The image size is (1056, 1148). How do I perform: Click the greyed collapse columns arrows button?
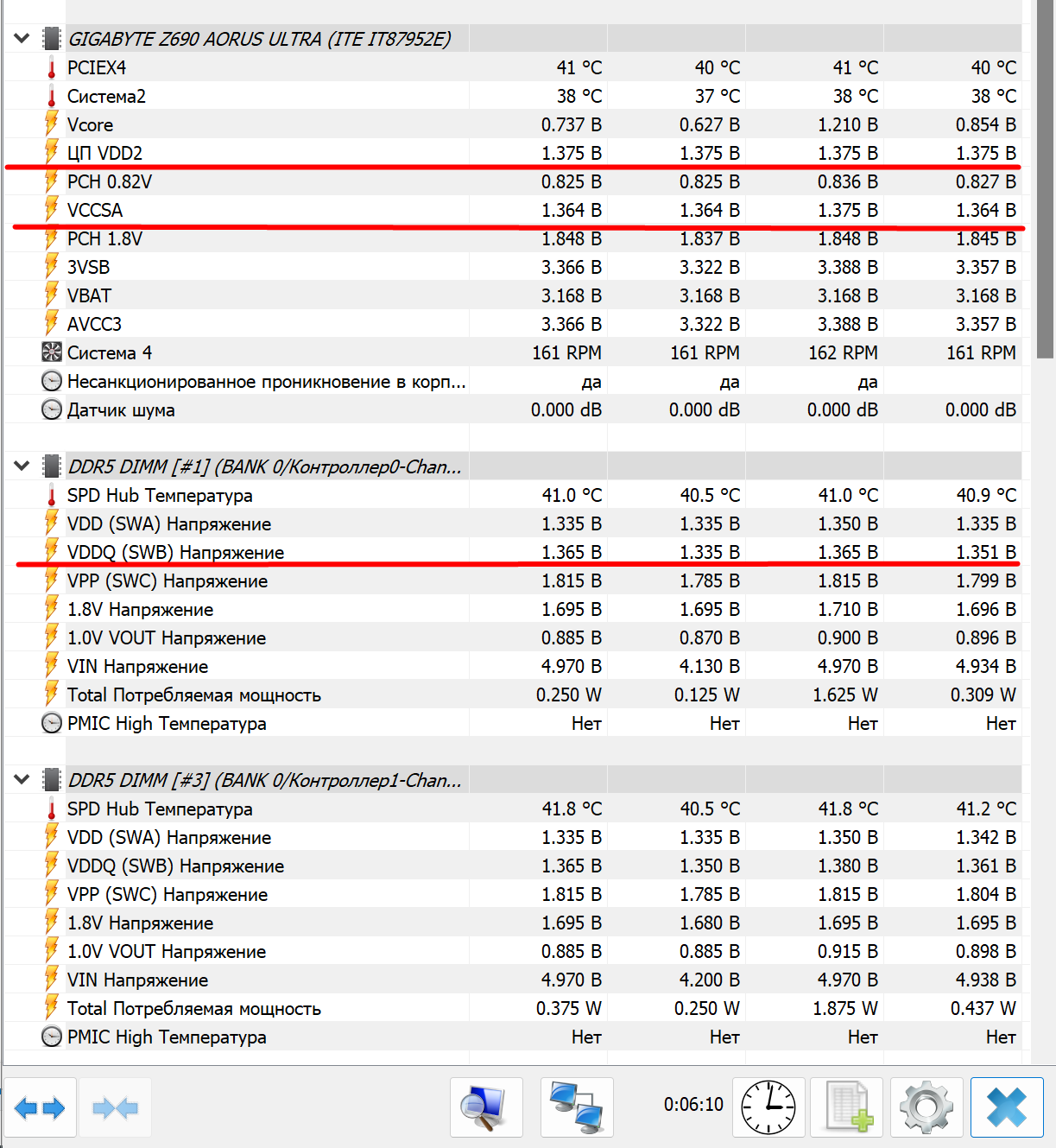115,1107
